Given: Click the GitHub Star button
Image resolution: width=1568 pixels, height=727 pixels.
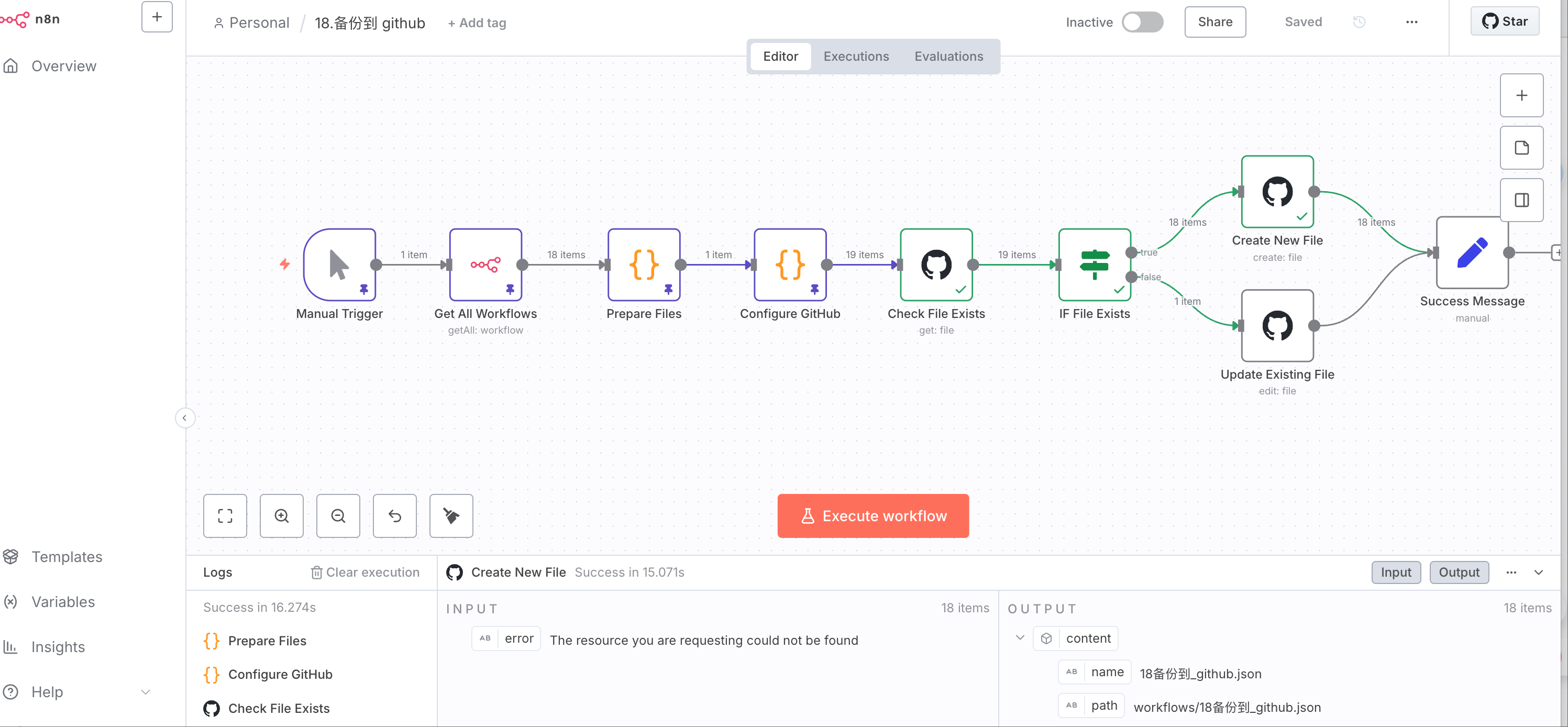Looking at the screenshot, I should tap(1504, 21).
